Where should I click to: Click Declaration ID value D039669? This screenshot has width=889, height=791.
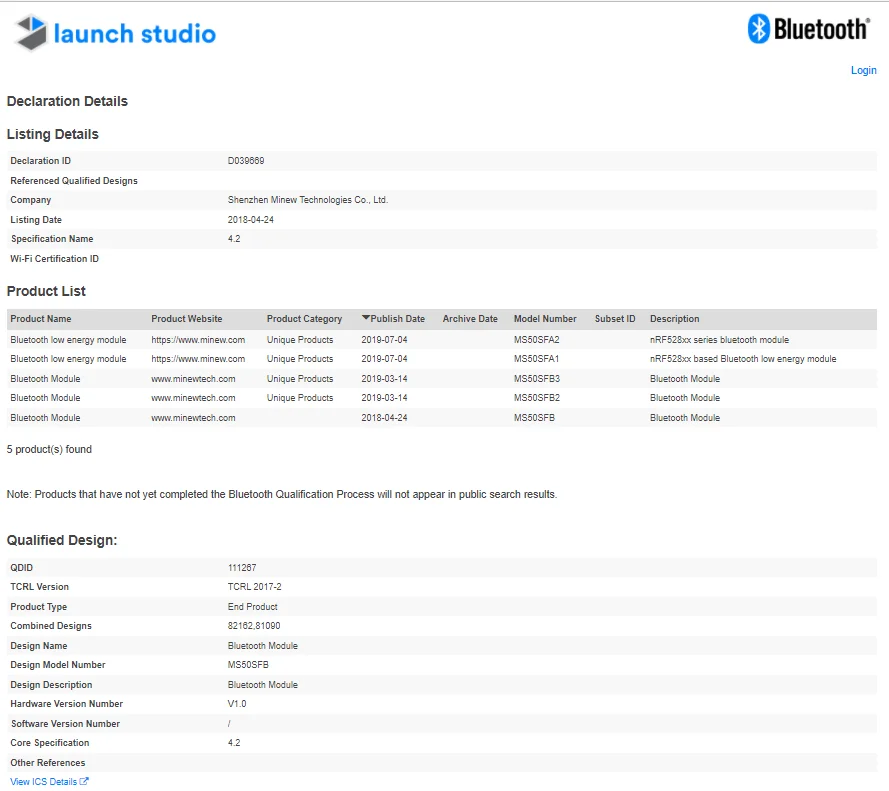[x=246, y=161]
